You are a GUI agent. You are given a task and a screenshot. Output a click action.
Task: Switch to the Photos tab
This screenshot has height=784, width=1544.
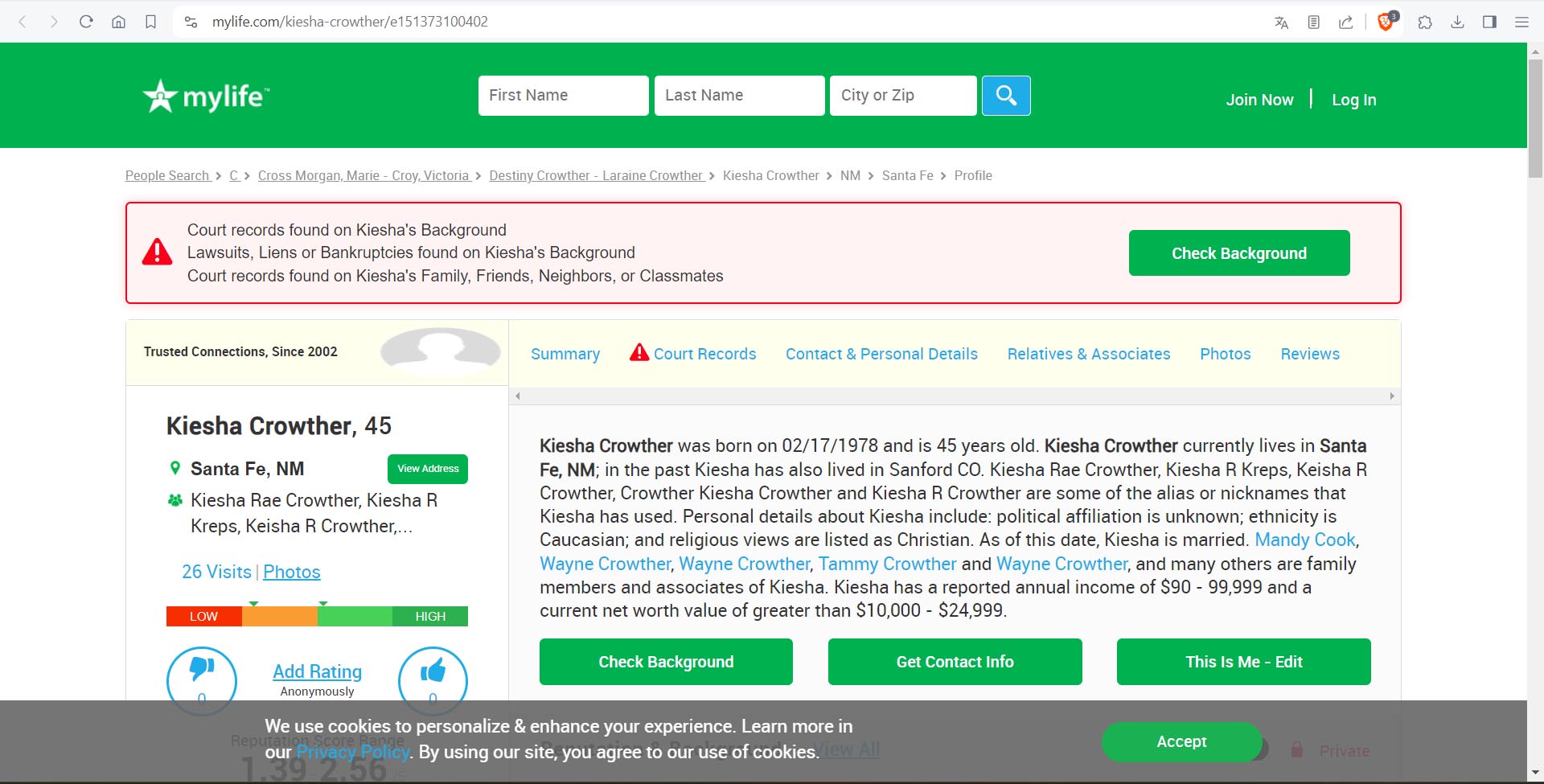click(x=1226, y=354)
